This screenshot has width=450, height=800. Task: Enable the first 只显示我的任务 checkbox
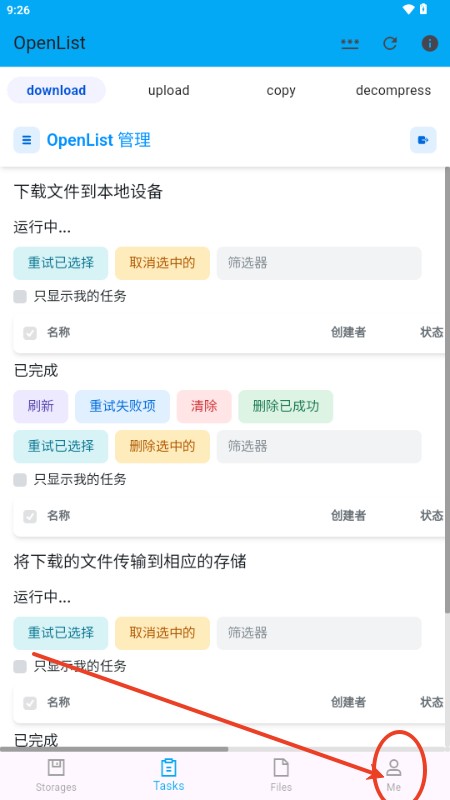coord(20,296)
